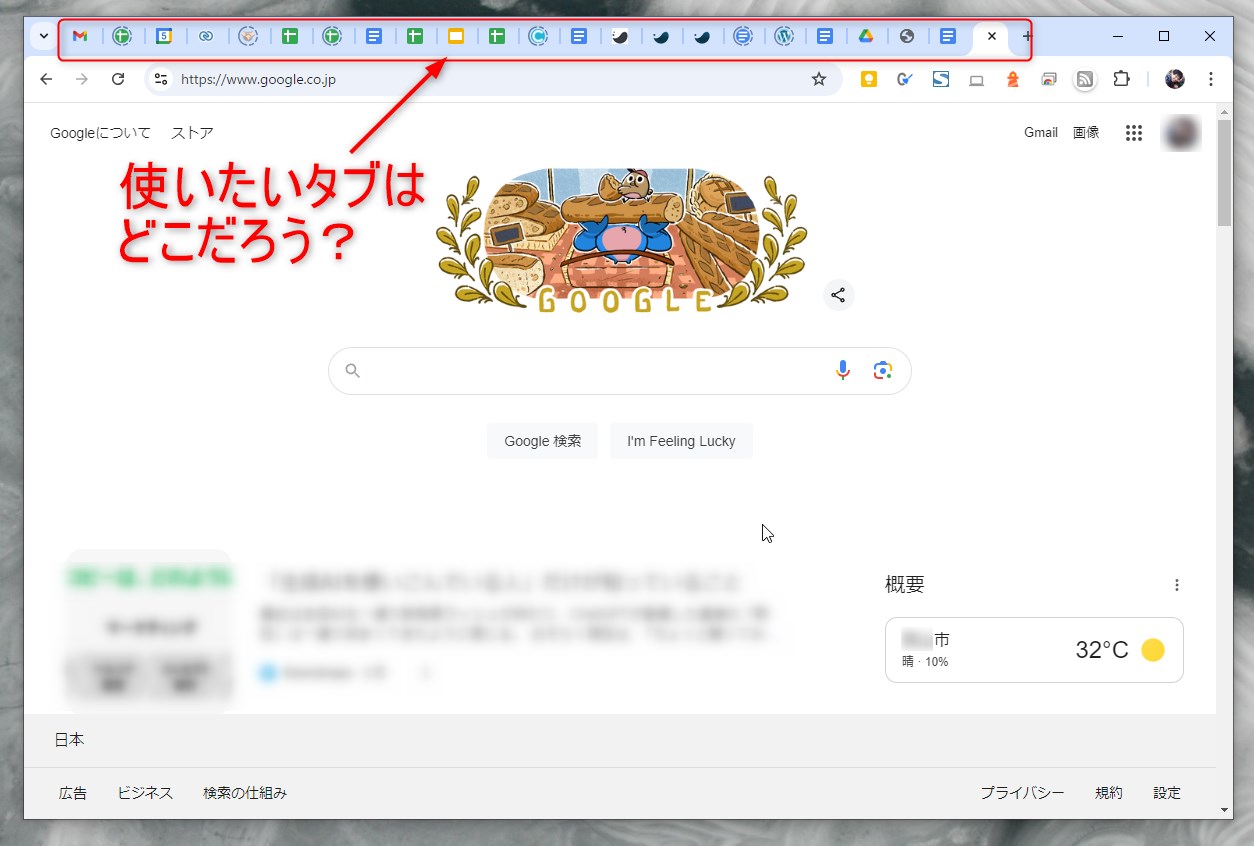The height and width of the screenshot is (846, 1254).
Task: Open the 32°C weather card
Action: 1034,650
